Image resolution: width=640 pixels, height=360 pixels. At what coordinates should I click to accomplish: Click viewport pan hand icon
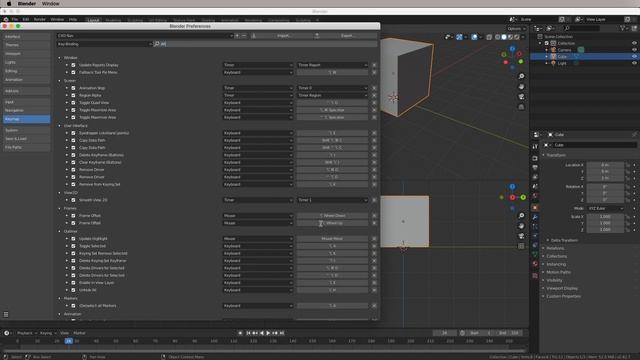521,87
